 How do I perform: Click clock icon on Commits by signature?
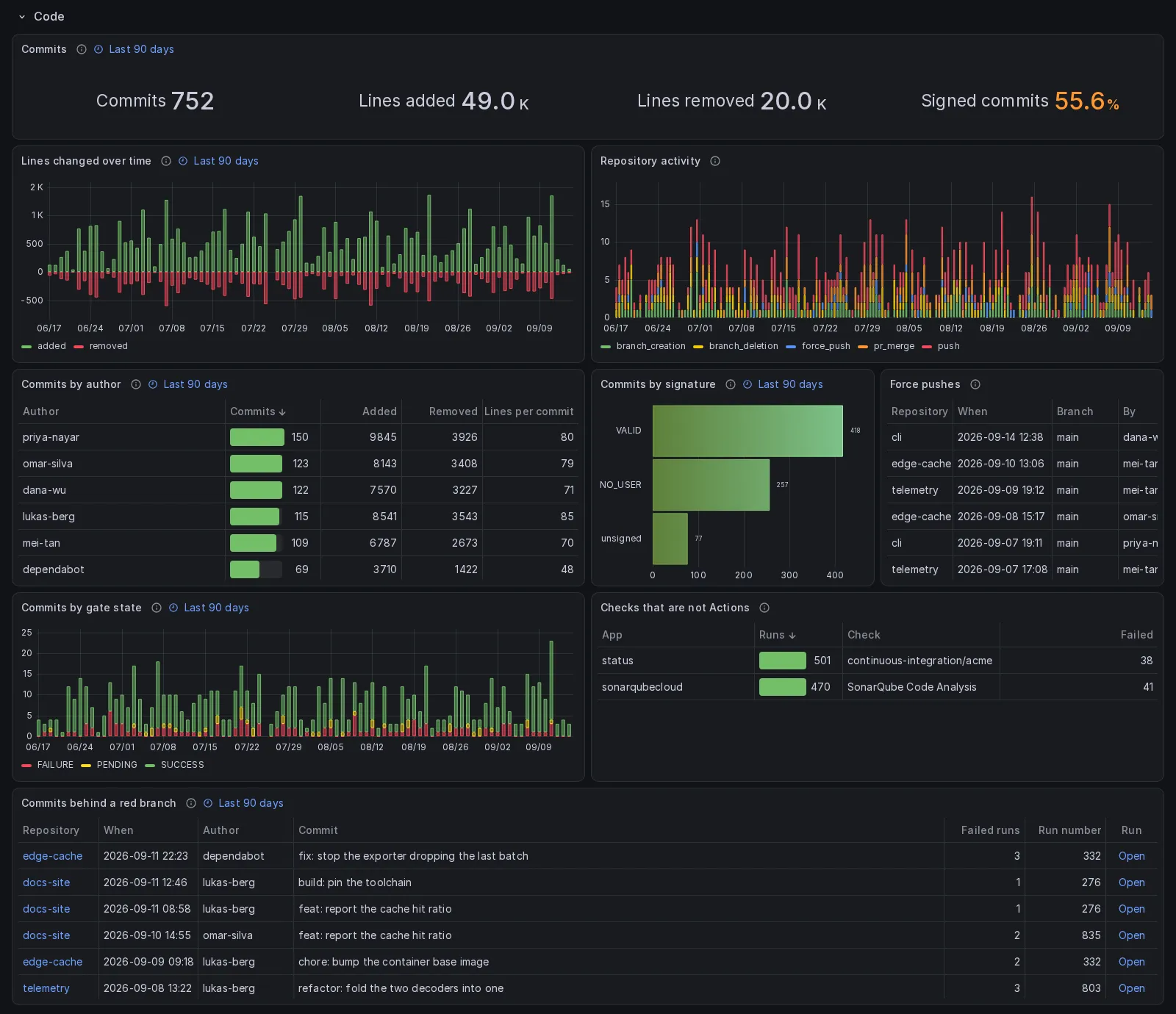747,384
